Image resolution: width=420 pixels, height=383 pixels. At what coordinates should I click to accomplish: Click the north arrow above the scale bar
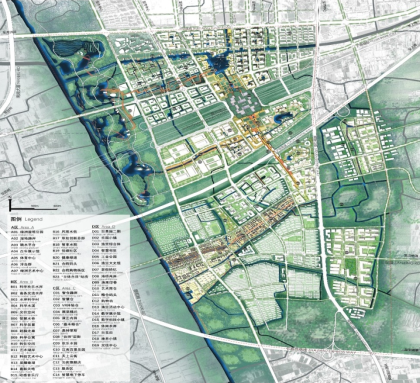[x=10, y=204]
